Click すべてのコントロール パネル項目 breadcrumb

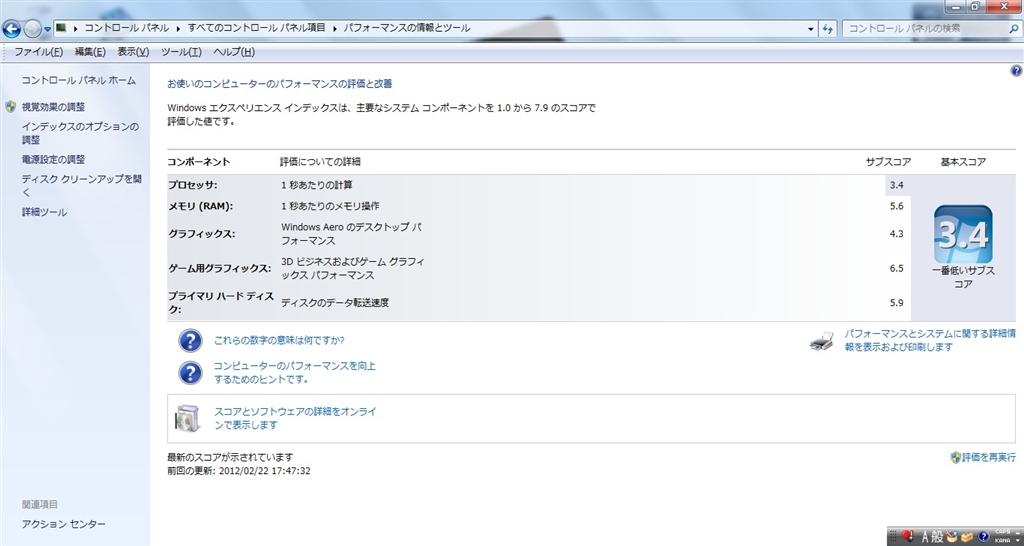point(257,28)
